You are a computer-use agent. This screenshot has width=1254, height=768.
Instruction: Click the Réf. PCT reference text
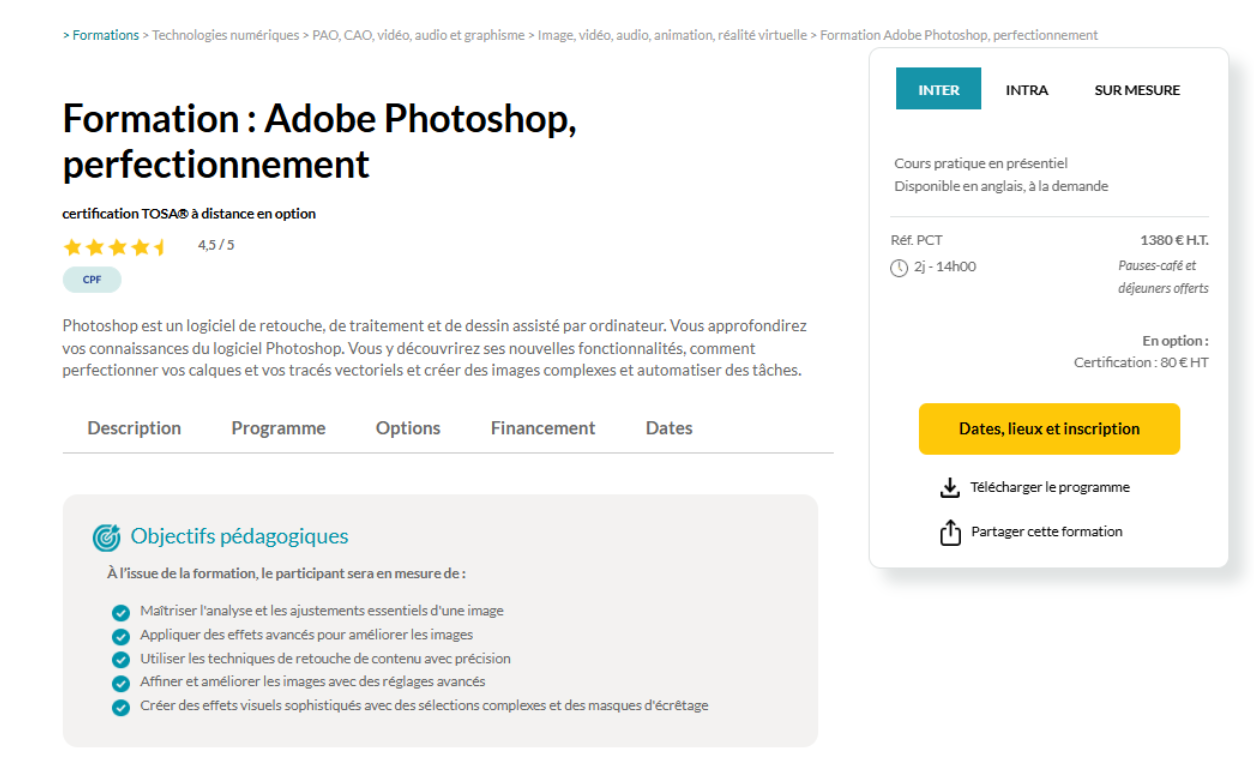917,240
